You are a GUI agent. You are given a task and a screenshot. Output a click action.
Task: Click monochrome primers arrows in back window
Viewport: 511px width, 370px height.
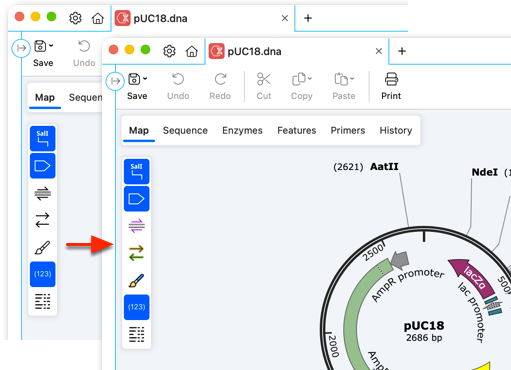[x=43, y=220]
